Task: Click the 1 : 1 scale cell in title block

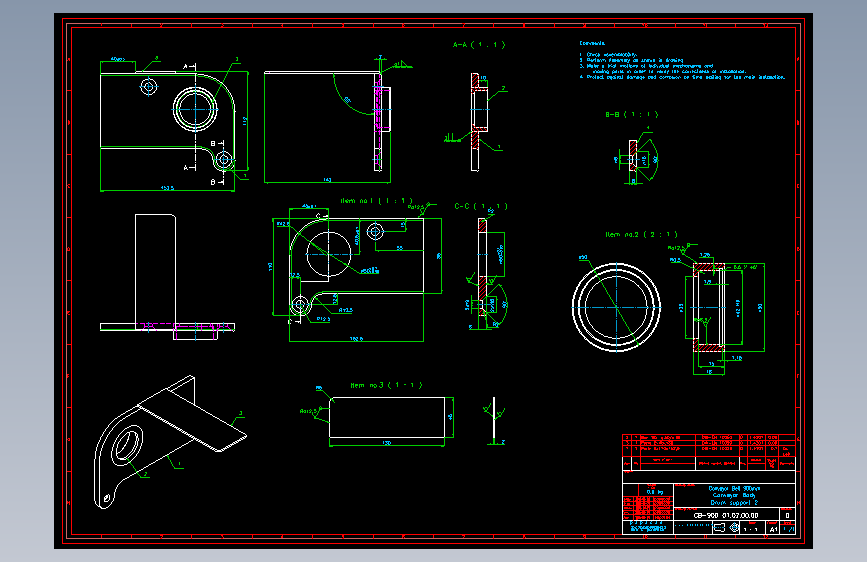Action: pos(751,529)
